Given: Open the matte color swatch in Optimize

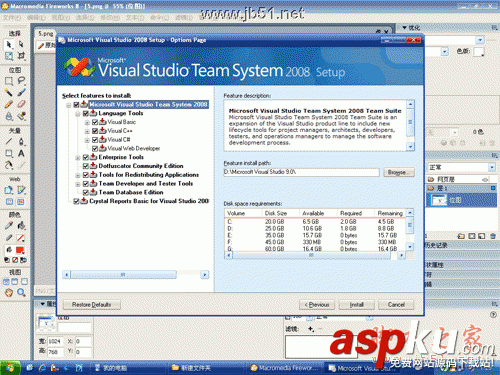Looking at the screenshot, I should click(479, 52).
